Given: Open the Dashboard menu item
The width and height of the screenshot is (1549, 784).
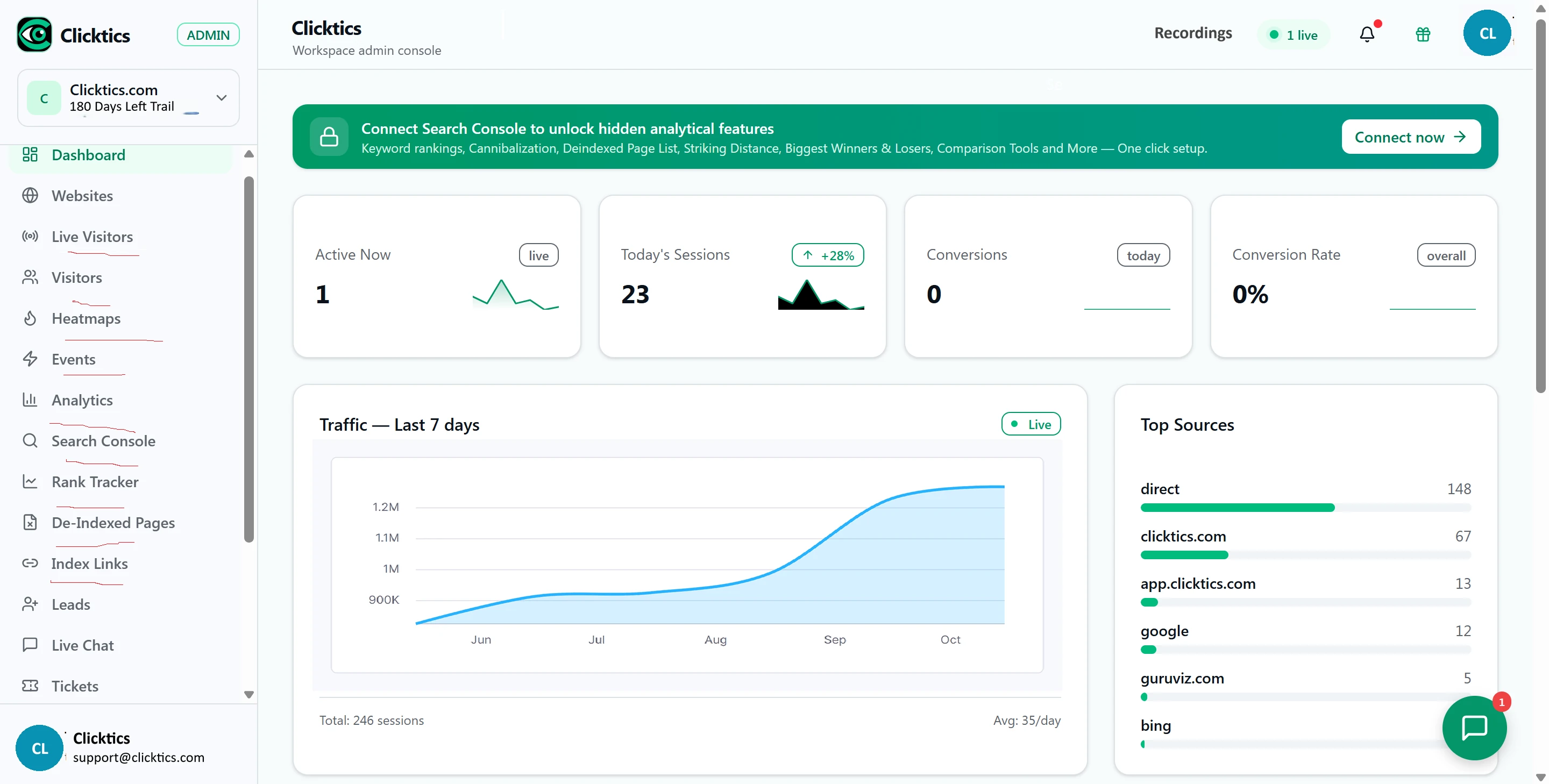Looking at the screenshot, I should pyautogui.click(x=120, y=155).
